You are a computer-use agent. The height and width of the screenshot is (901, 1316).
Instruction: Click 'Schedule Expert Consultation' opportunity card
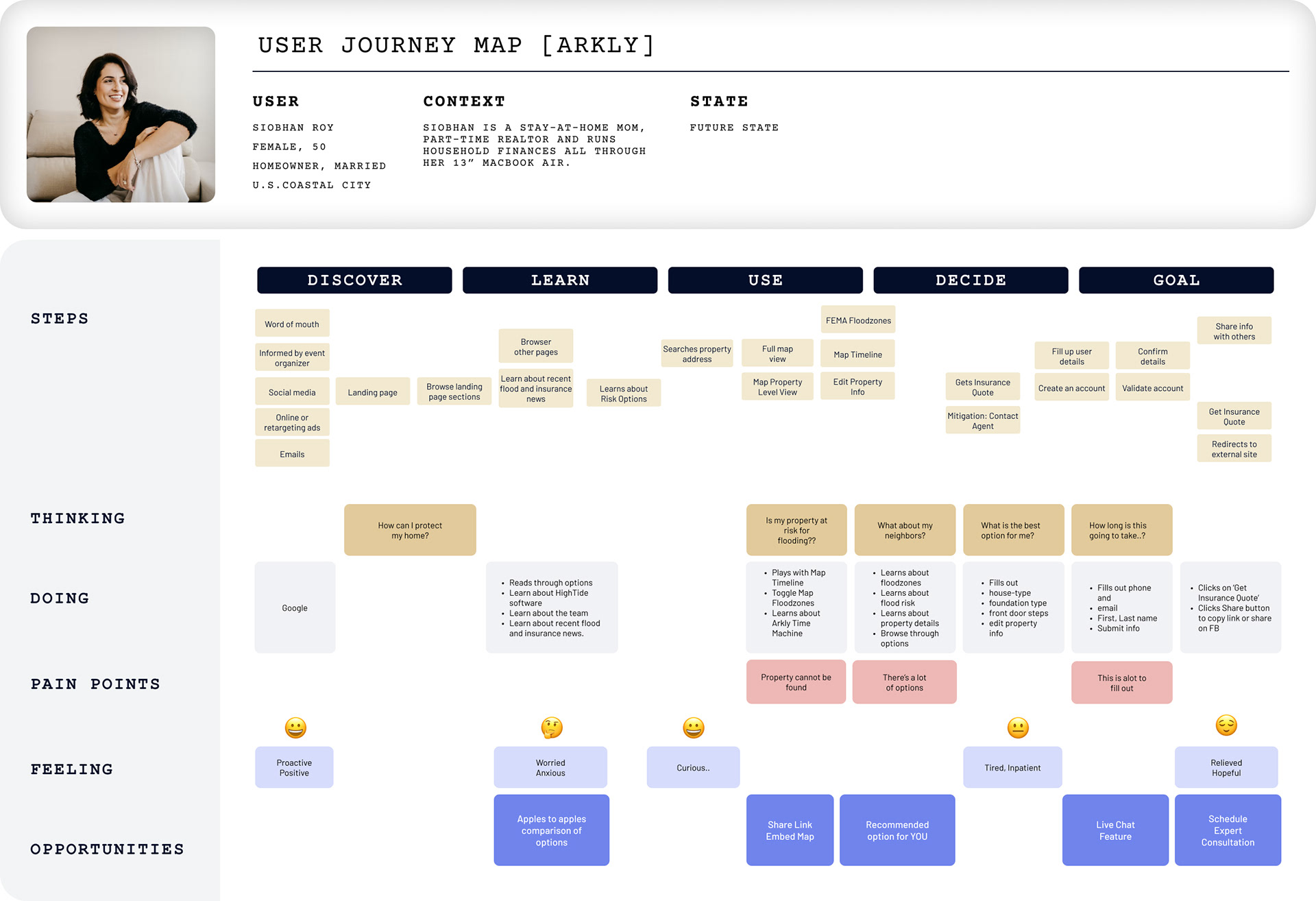click(x=1228, y=830)
